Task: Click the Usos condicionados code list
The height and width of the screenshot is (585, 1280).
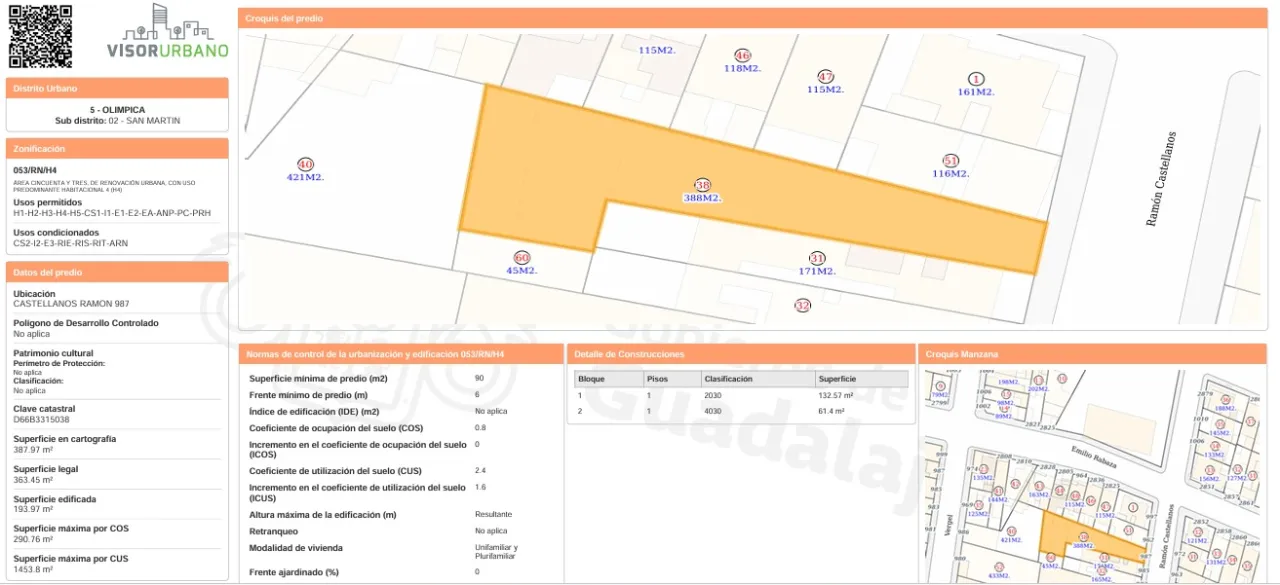Action: [70, 243]
